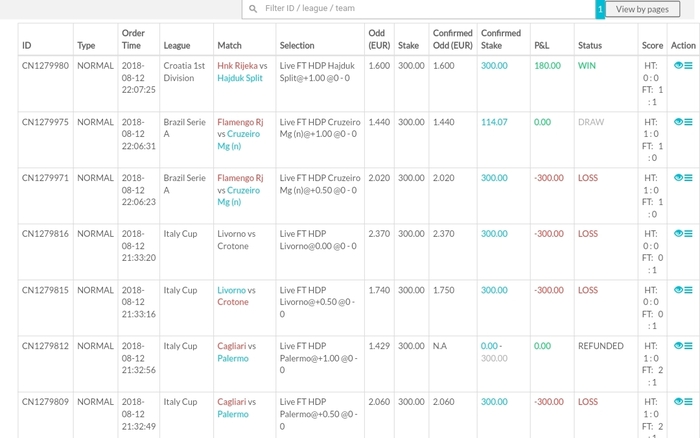Open list menu icon for CN1279980
Screen dimensions: 700x438
(x=688, y=66)
